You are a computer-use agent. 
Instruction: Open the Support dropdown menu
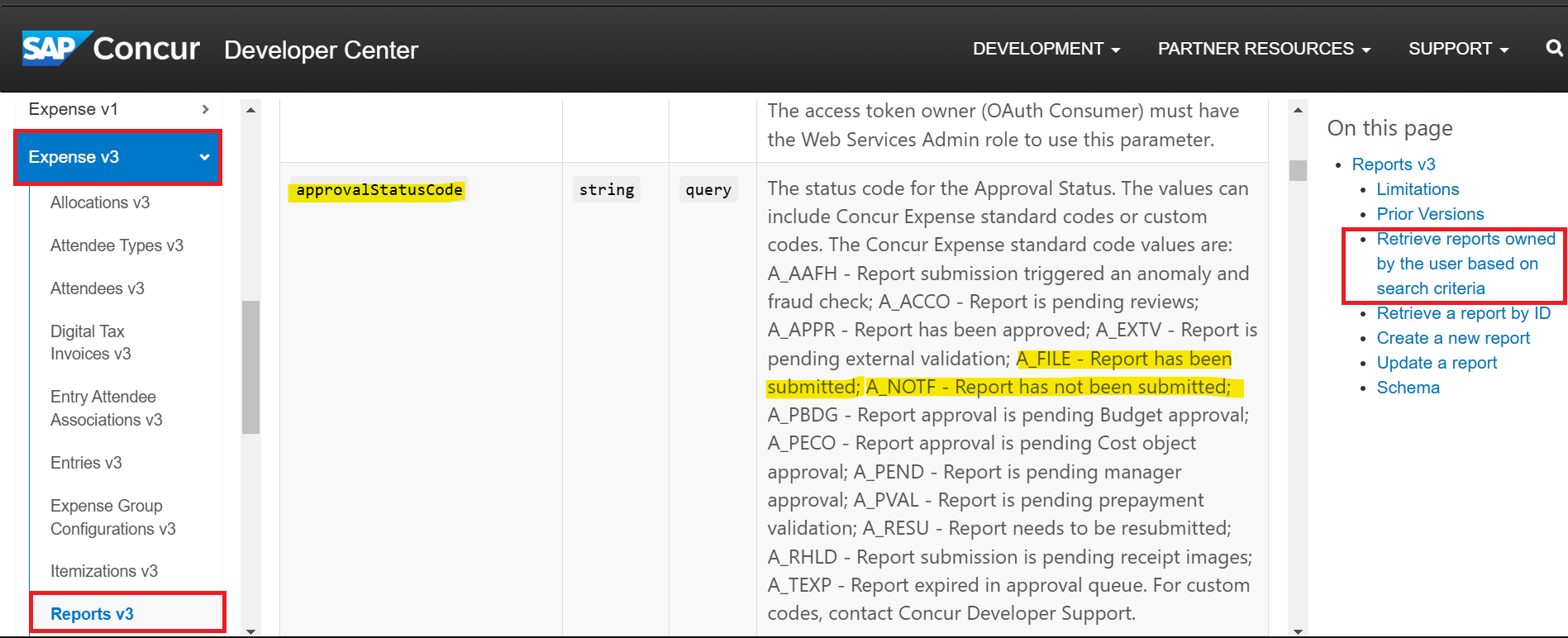1458,49
